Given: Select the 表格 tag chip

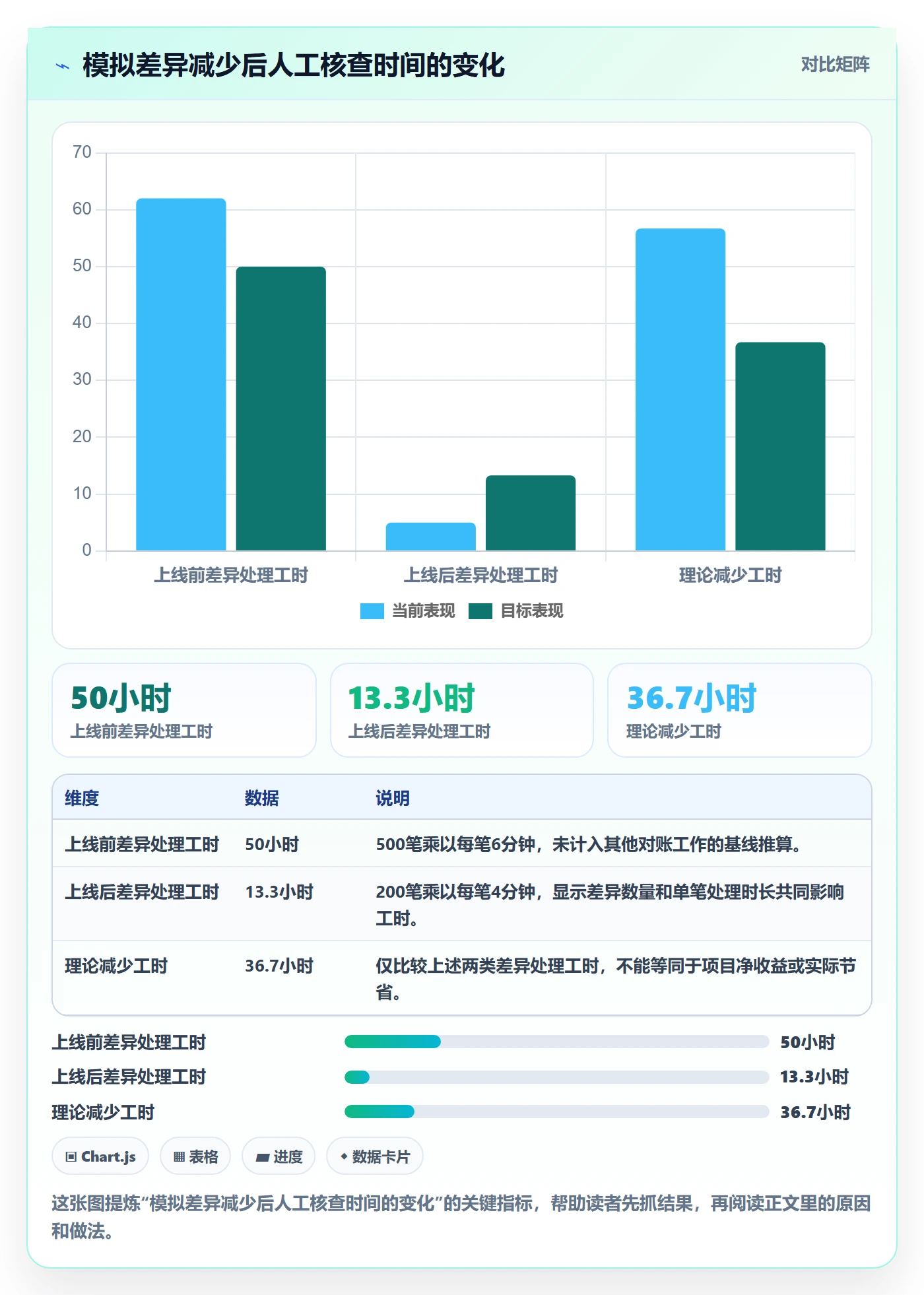Looking at the screenshot, I should click(x=195, y=1156).
